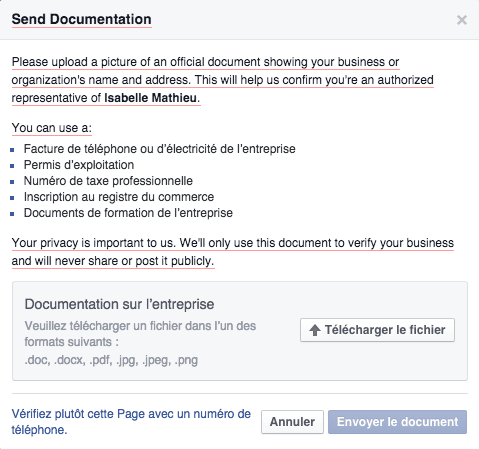Click Envoyer le document button
479x449 pixels.
397,422
